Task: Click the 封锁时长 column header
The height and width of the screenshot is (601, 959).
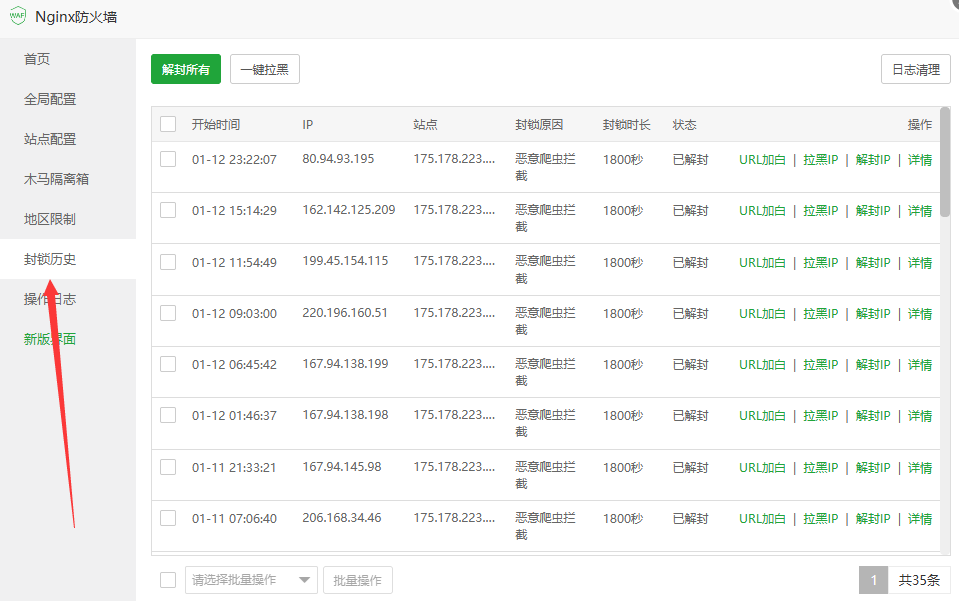Action: point(627,125)
